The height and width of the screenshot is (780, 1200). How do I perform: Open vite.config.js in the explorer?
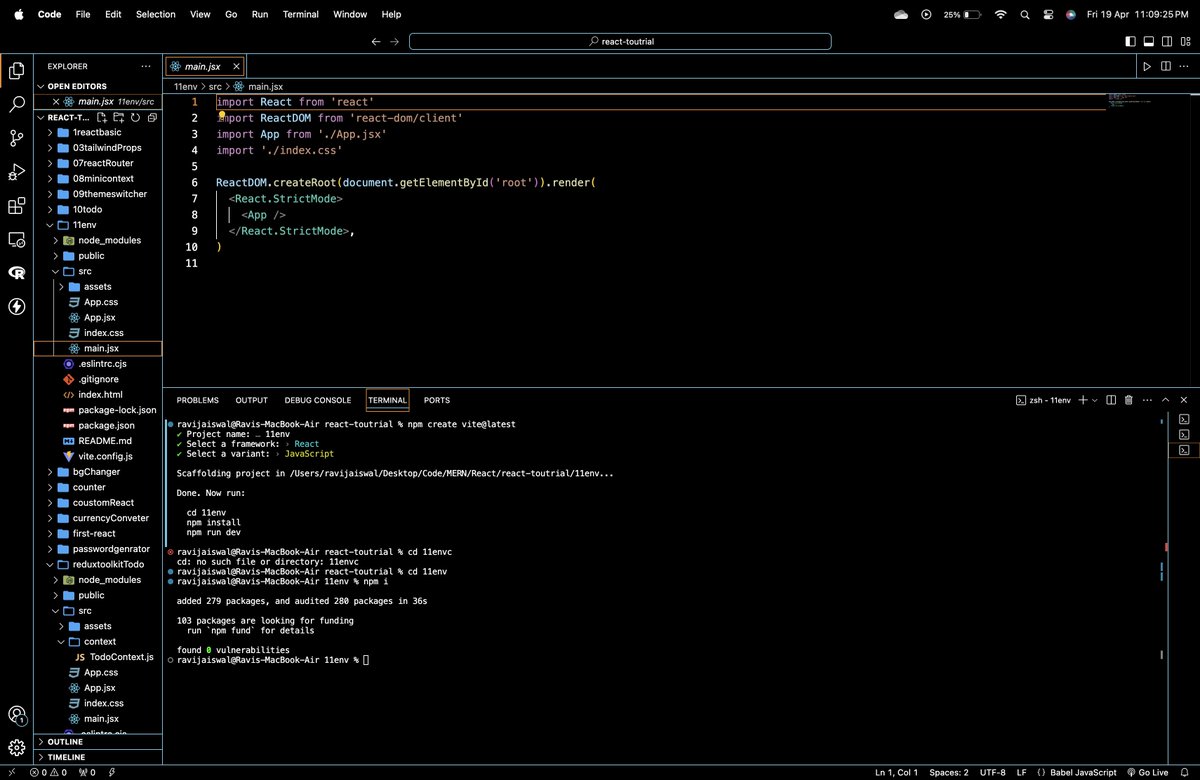click(x=98, y=456)
